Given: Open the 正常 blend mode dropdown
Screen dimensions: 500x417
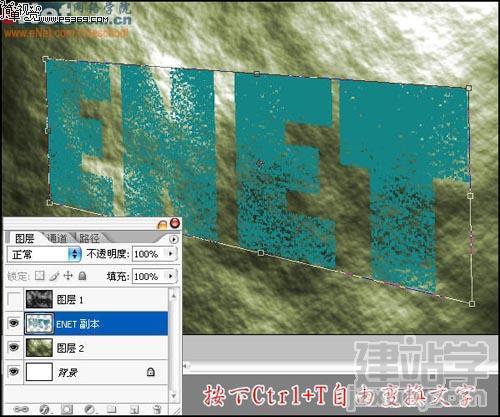Looking at the screenshot, I should pyautogui.click(x=44, y=255).
